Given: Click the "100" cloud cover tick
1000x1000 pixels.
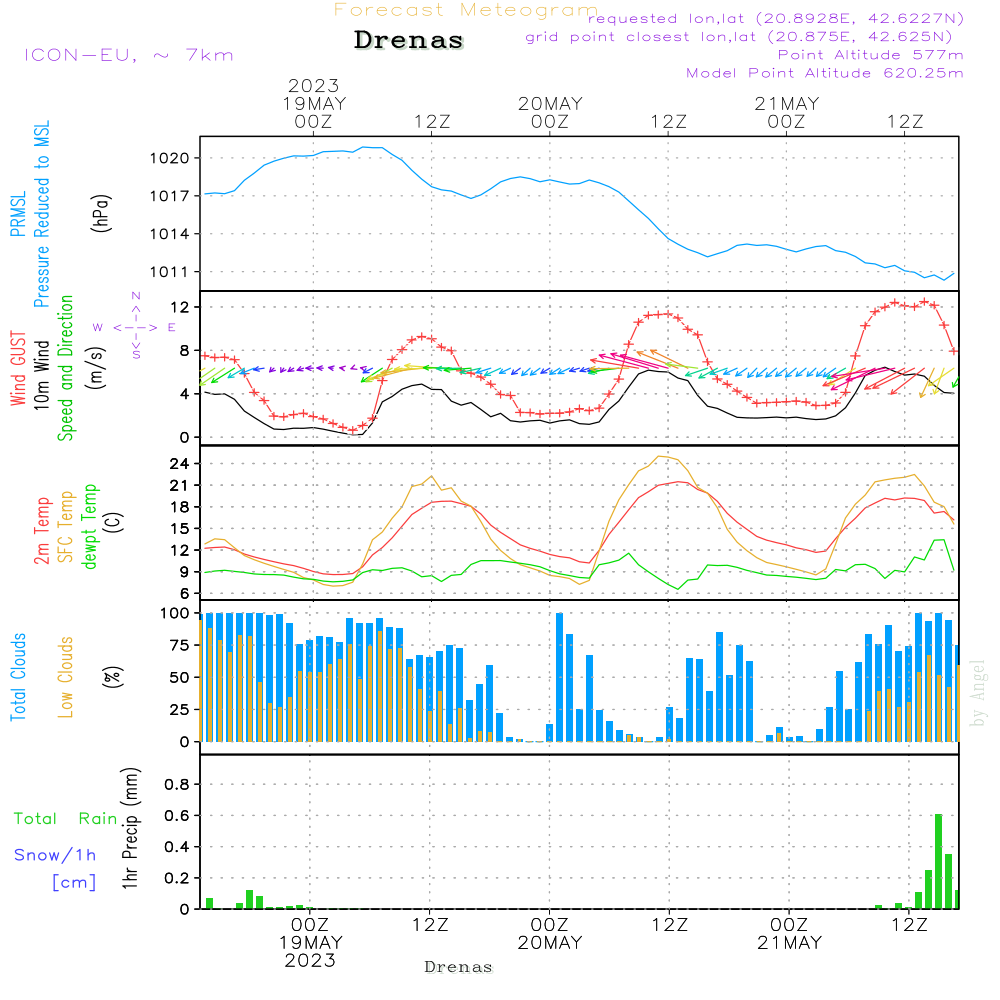Looking at the screenshot, I should (175, 614).
